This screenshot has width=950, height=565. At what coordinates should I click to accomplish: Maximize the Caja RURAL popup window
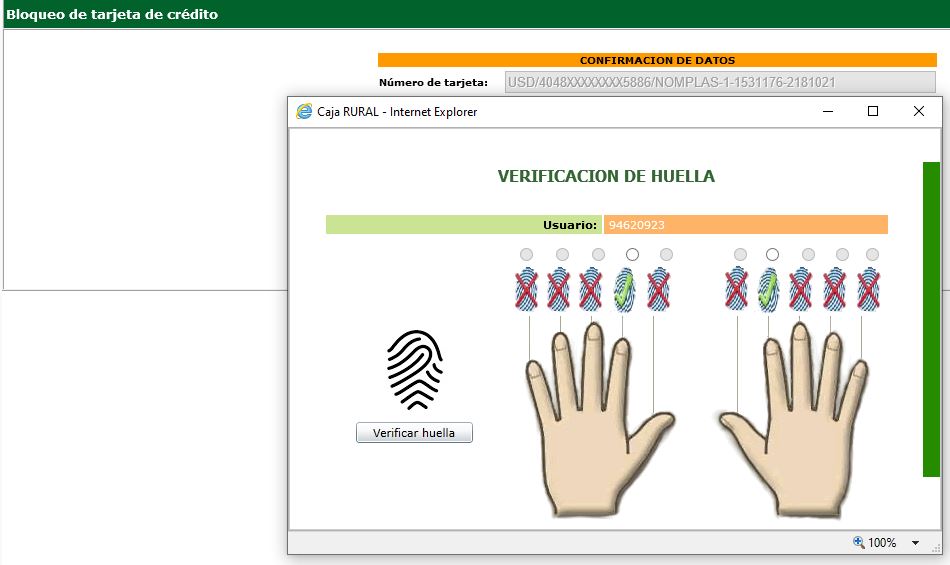872,112
